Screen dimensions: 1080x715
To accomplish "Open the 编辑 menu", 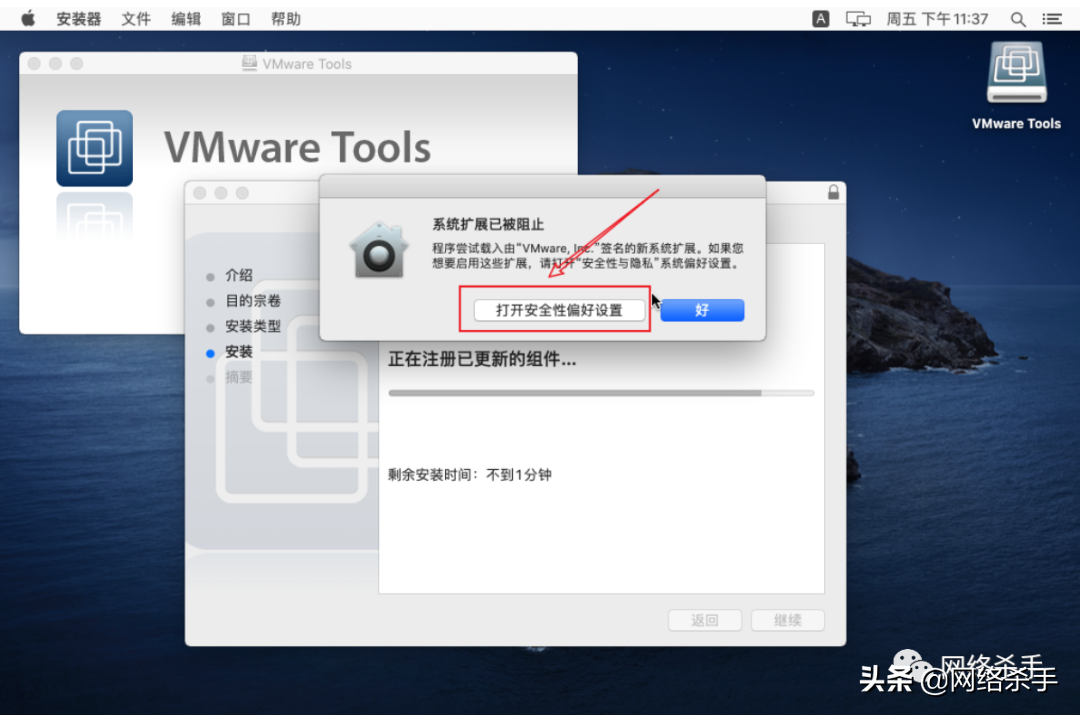I will point(186,19).
